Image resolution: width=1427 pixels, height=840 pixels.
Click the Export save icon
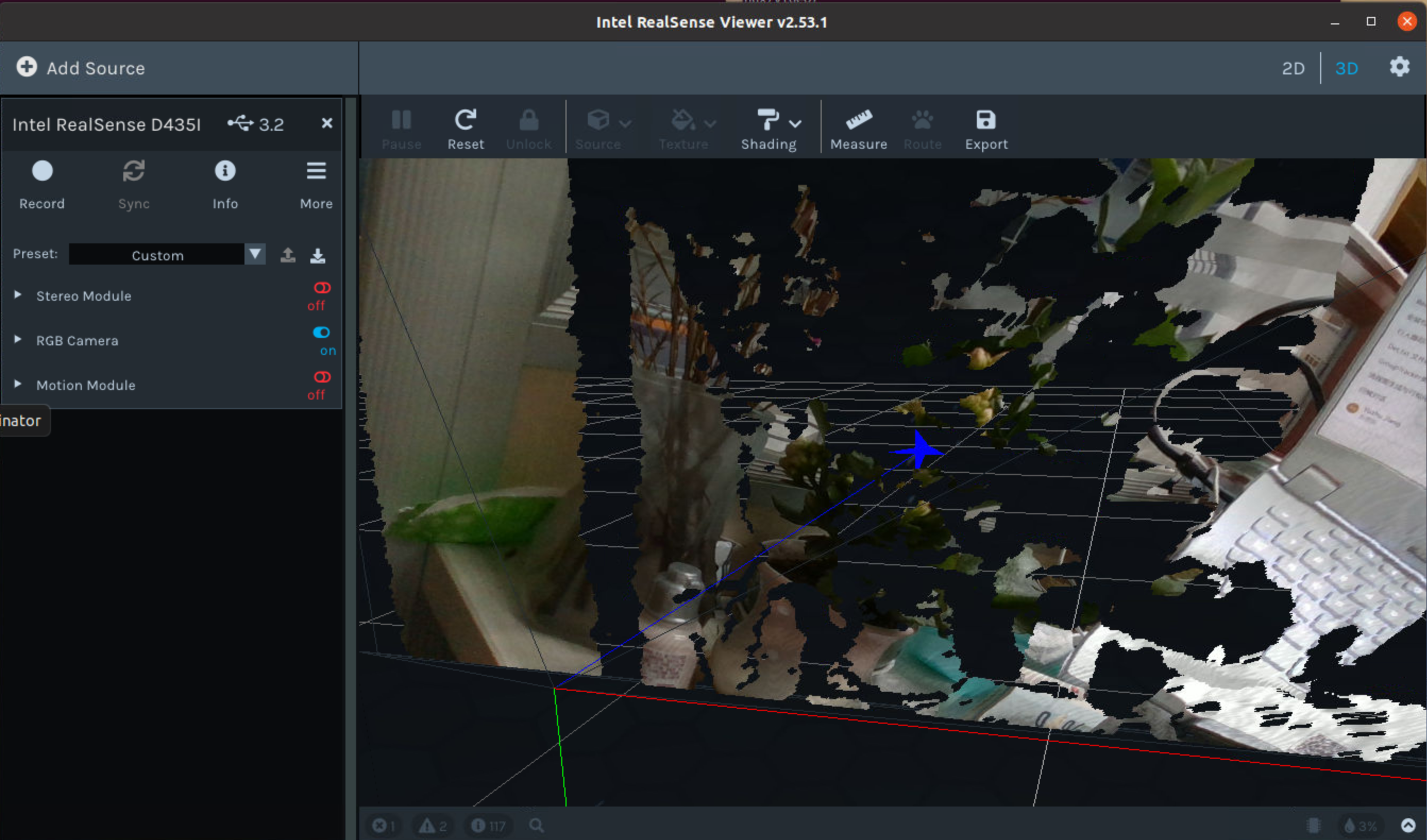pos(986,120)
